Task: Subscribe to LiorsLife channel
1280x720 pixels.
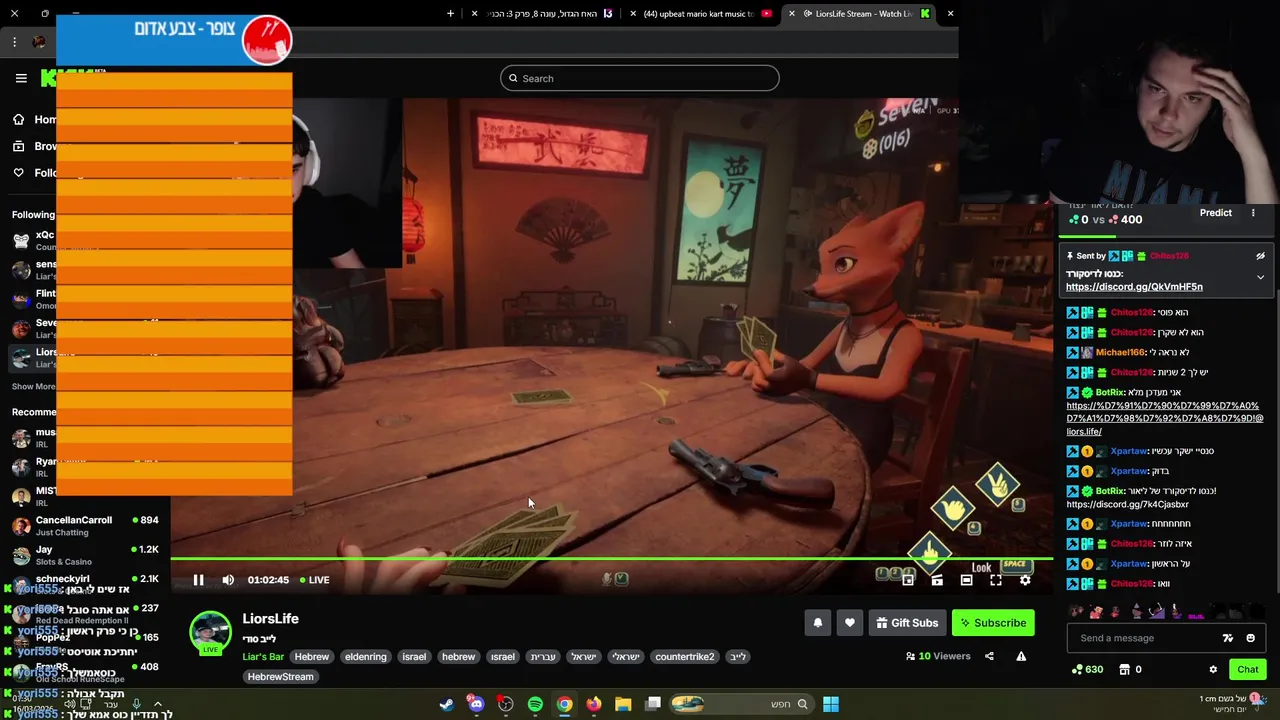Action: (x=993, y=623)
